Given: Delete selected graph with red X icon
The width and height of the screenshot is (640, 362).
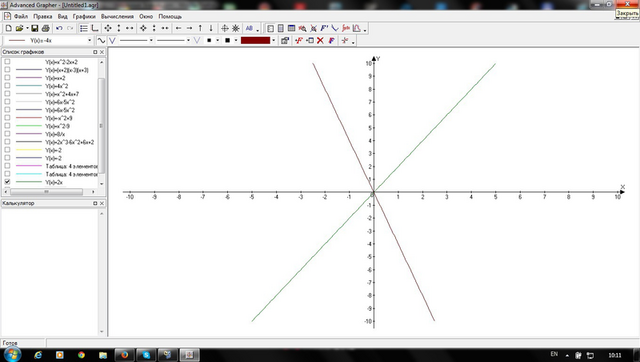Looking at the screenshot, I should pos(320,40).
